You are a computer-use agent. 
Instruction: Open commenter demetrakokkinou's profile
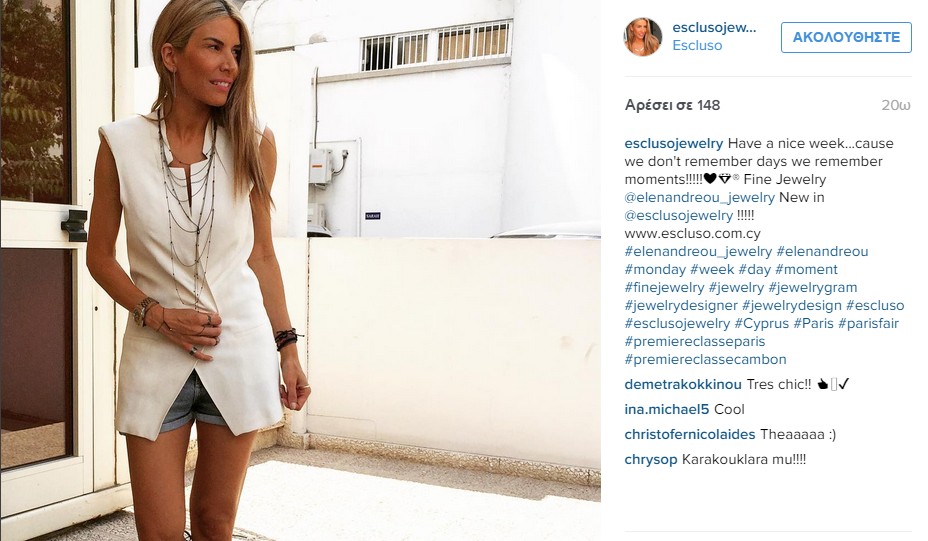(x=683, y=384)
